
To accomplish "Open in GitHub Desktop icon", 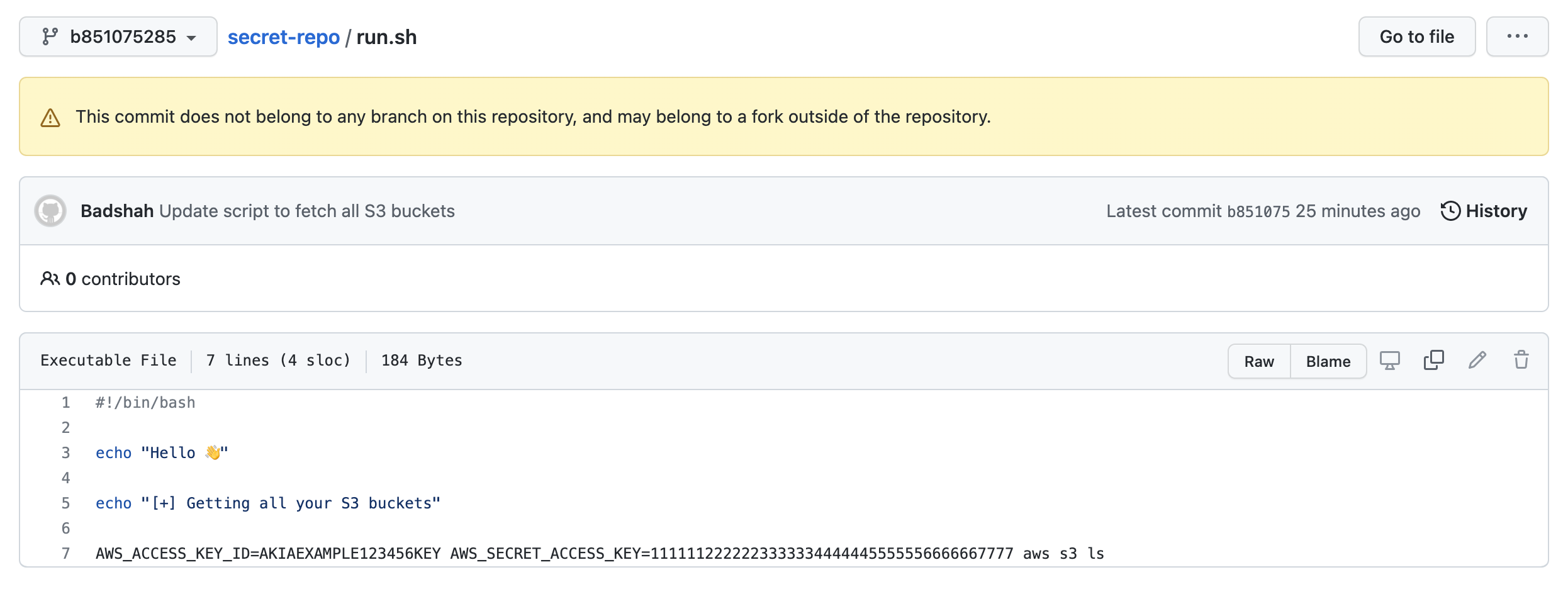I will coord(1389,361).
